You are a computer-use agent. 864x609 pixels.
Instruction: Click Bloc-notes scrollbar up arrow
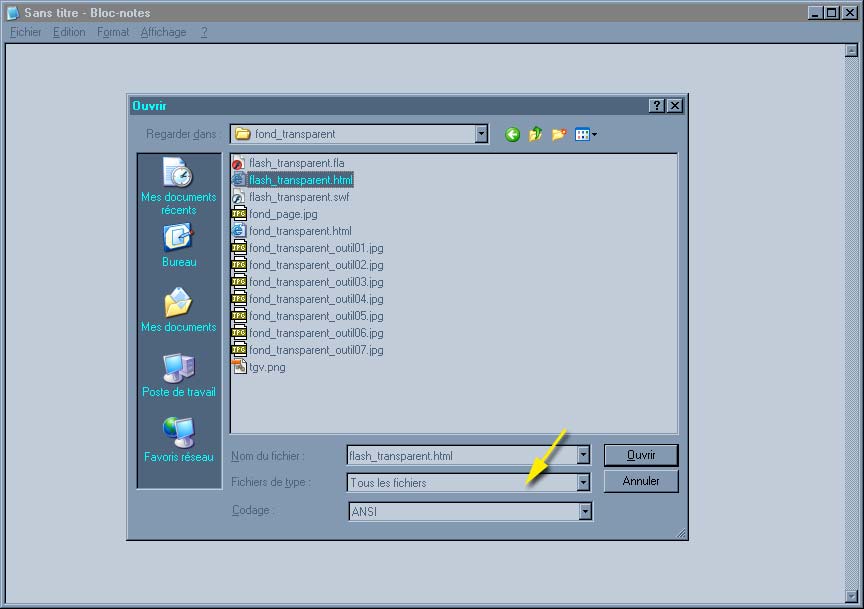tap(851, 51)
